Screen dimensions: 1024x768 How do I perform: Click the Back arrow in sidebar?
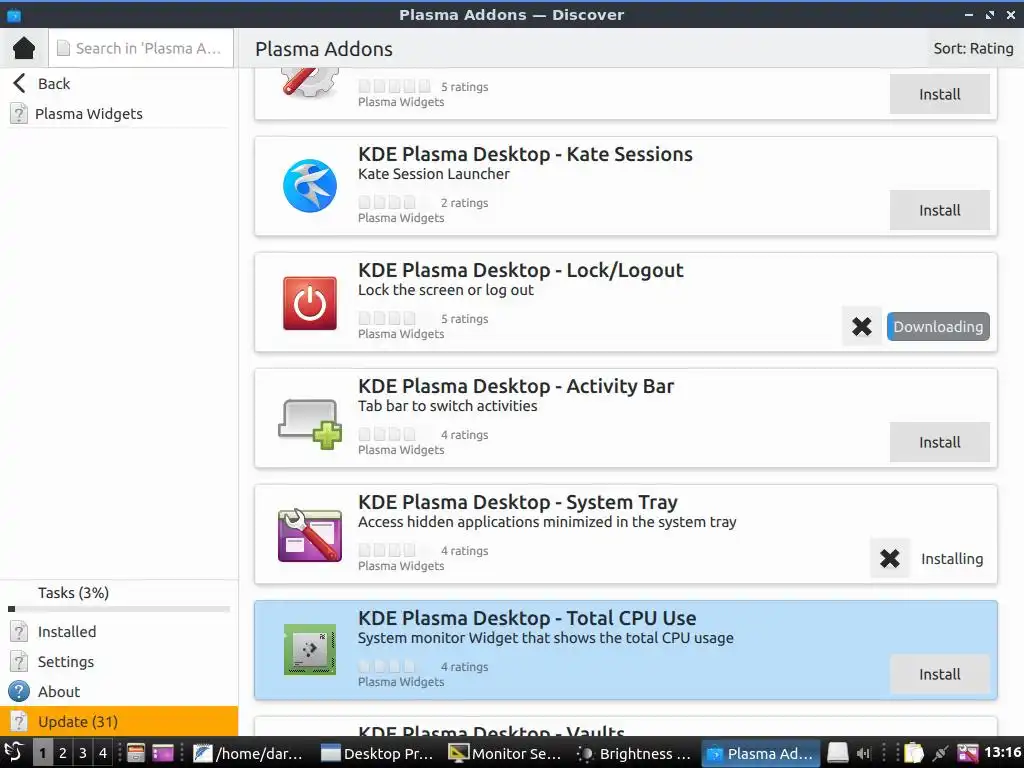click(20, 84)
